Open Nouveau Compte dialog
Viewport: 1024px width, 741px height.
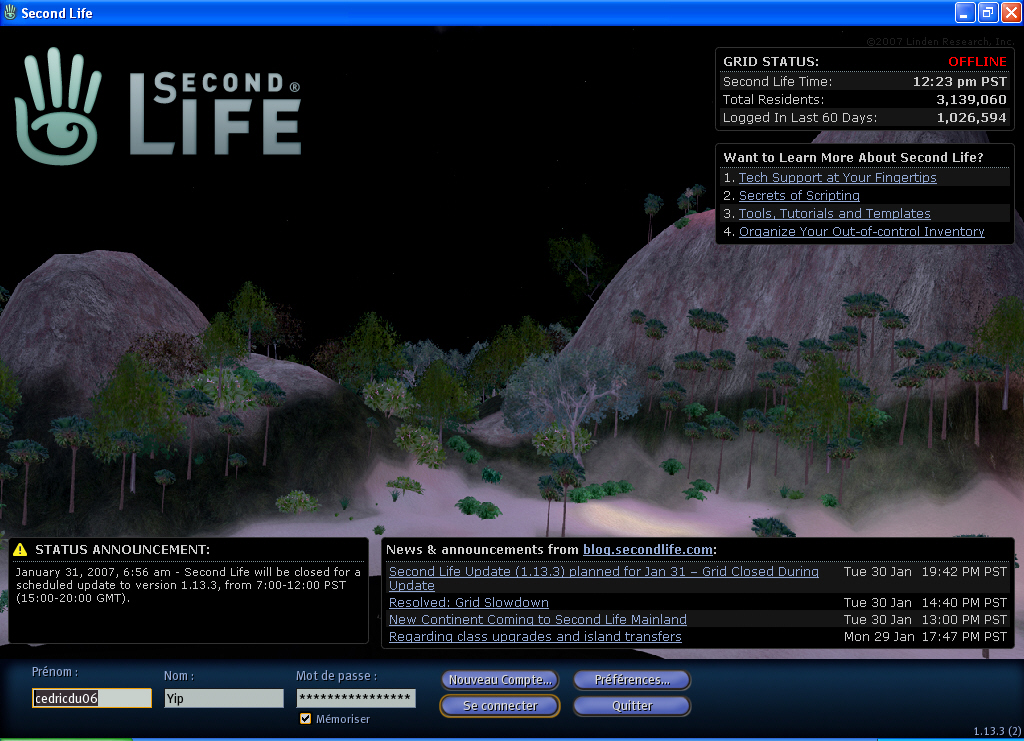[500, 680]
